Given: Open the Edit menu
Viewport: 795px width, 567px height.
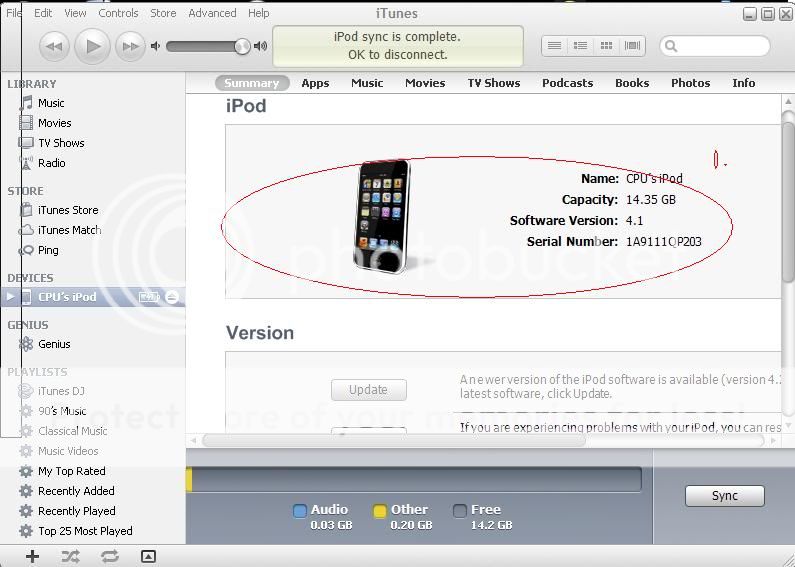Looking at the screenshot, I should (x=43, y=13).
